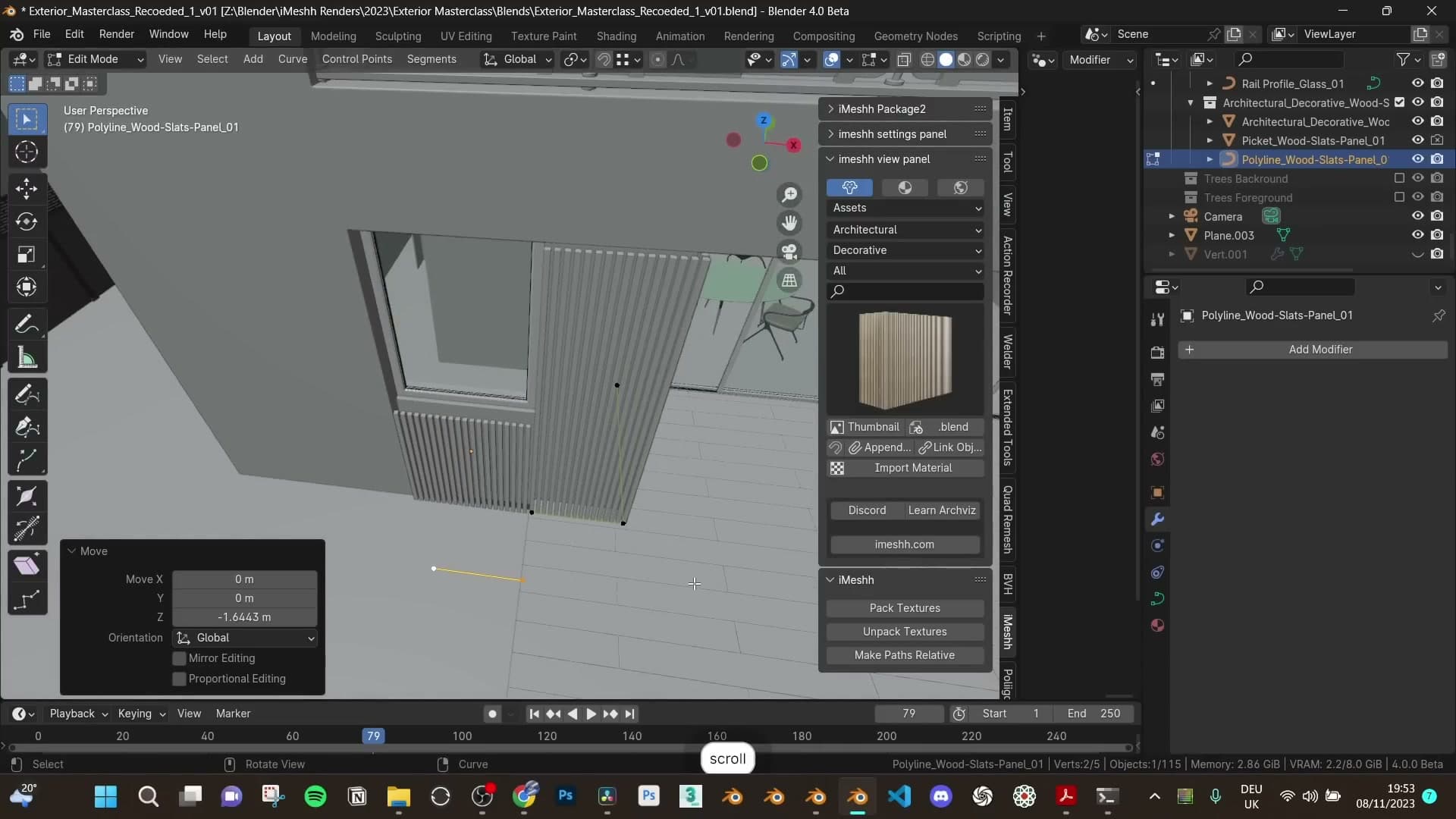1456x819 pixels.
Task: Open the Assets dropdown in imeshh panel
Action: tap(905, 208)
